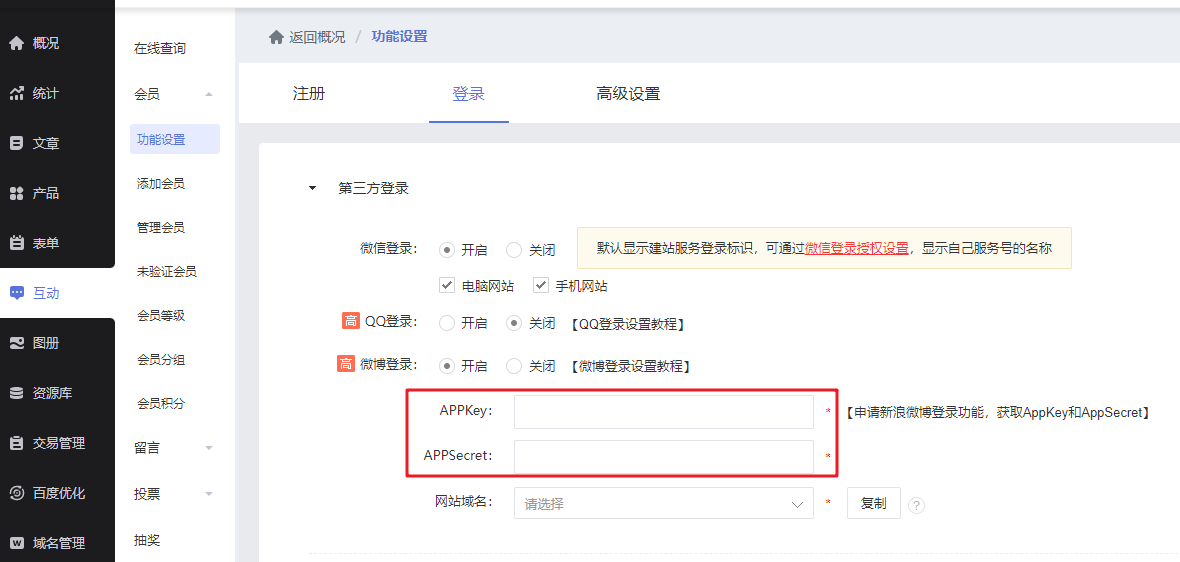The width and height of the screenshot is (1180, 562).
Task: Uncheck the 电脑网站 checkbox
Action: 447,285
